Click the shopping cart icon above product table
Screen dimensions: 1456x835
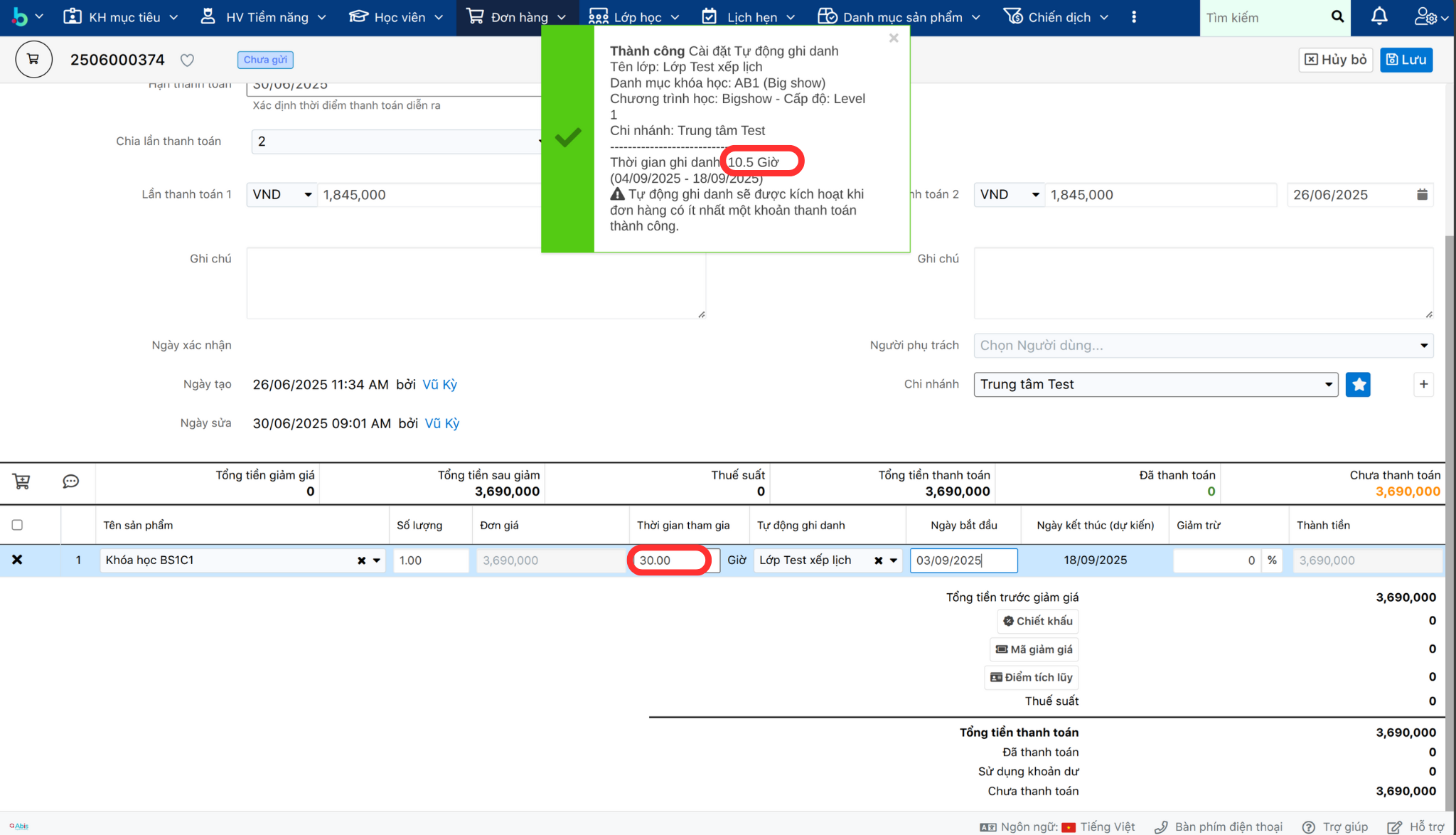click(x=21, y=482)
